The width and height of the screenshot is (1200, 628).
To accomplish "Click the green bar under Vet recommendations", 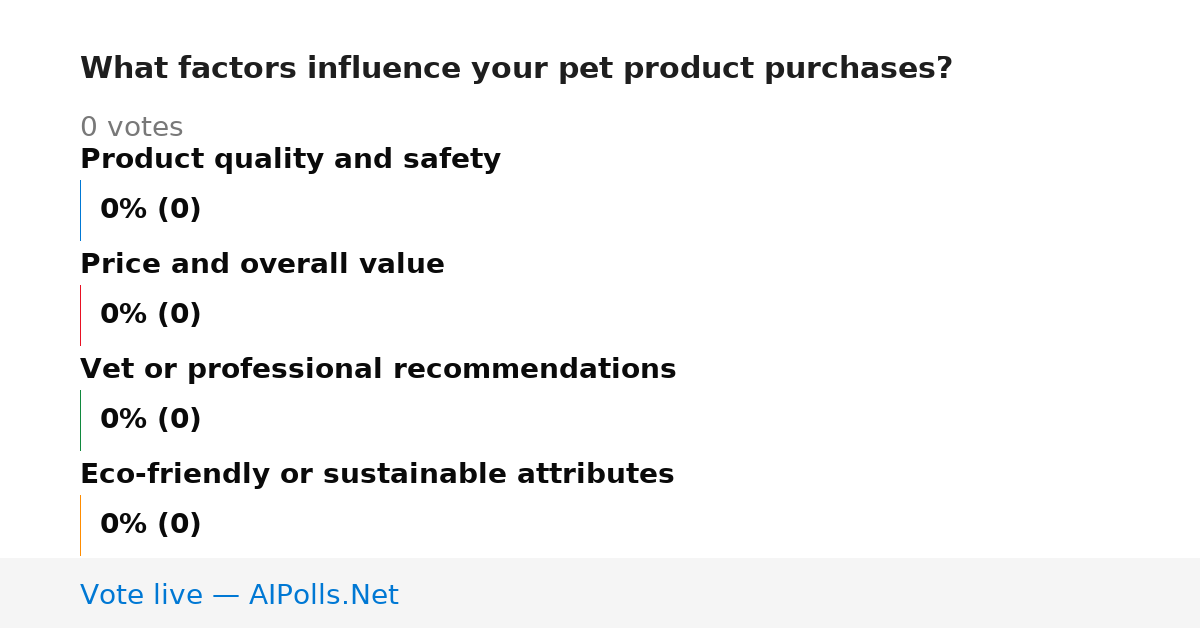I will pyautogui.click(x=80, y=420).
